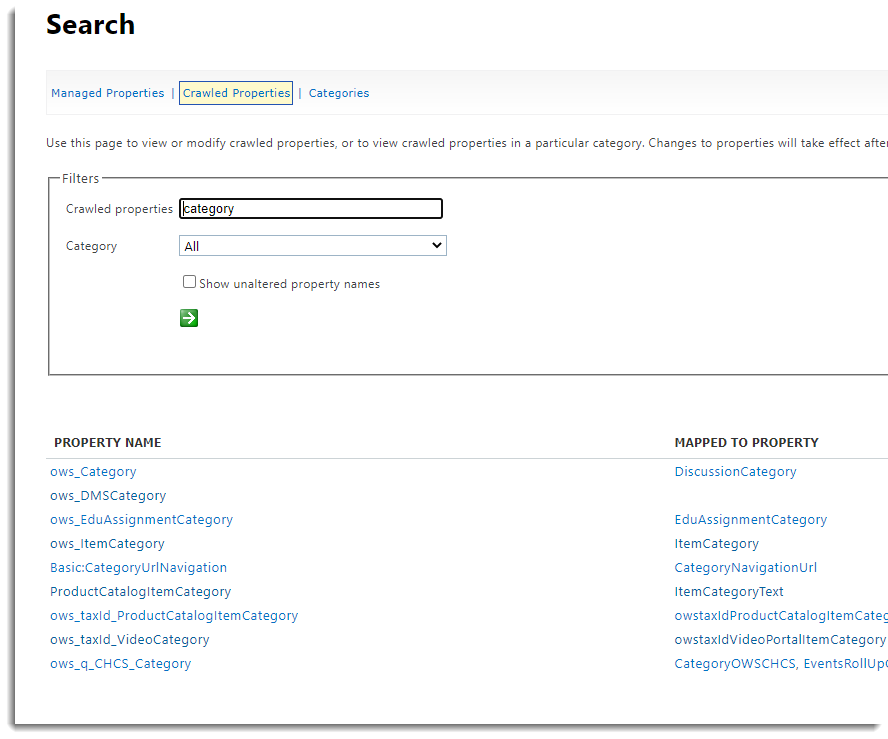Open the ows_ItemCategory crawled property
888x739 pixels.
(x=107, y=544)
